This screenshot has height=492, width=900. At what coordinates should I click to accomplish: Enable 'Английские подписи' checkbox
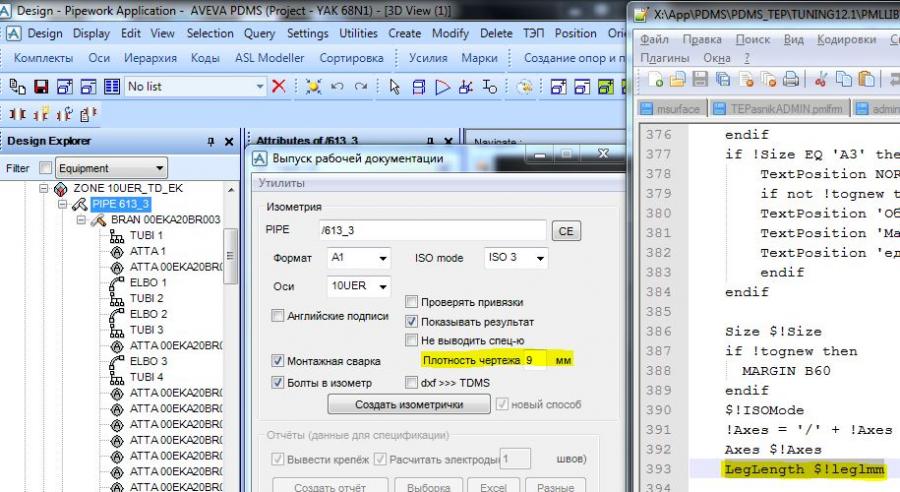[277, 315]
